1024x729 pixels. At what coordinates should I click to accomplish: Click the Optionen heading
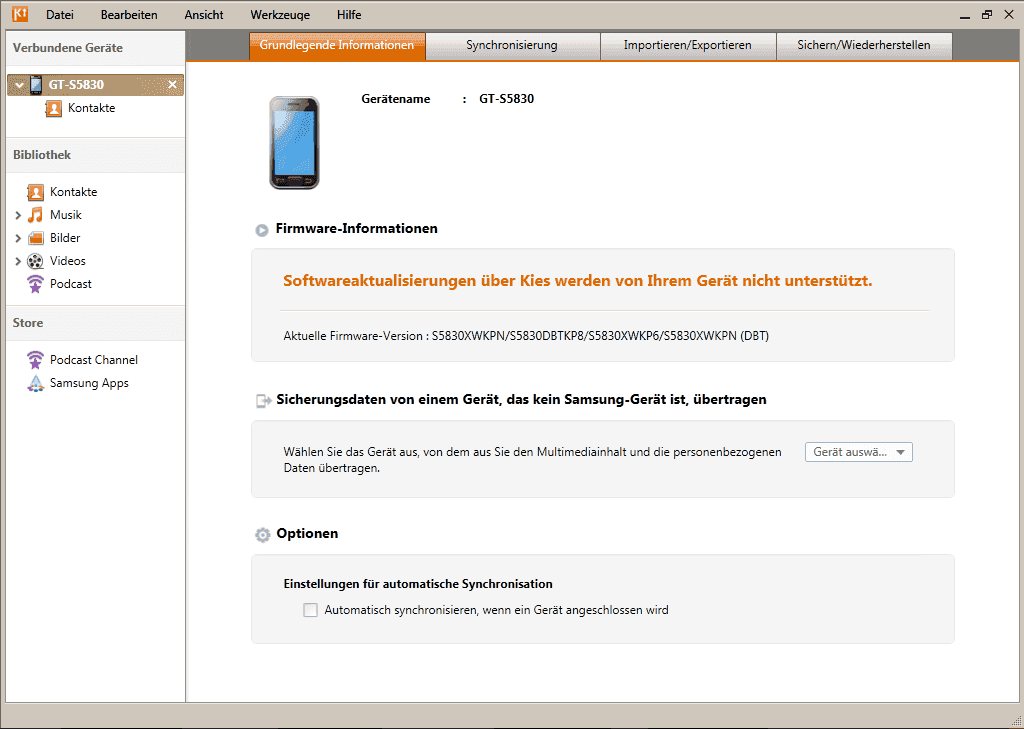[x=308, y=534]
